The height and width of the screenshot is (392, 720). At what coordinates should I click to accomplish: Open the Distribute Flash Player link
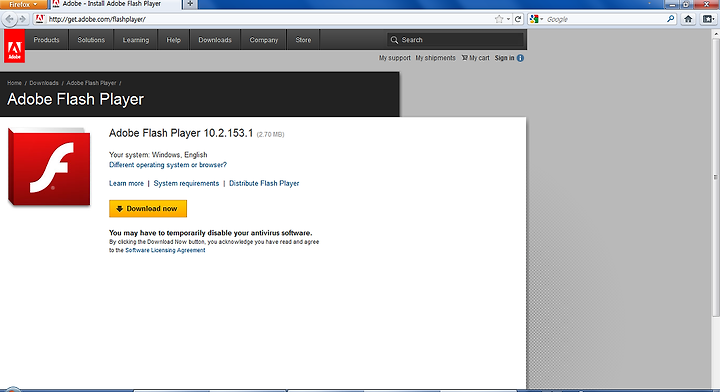coord(264,183)
